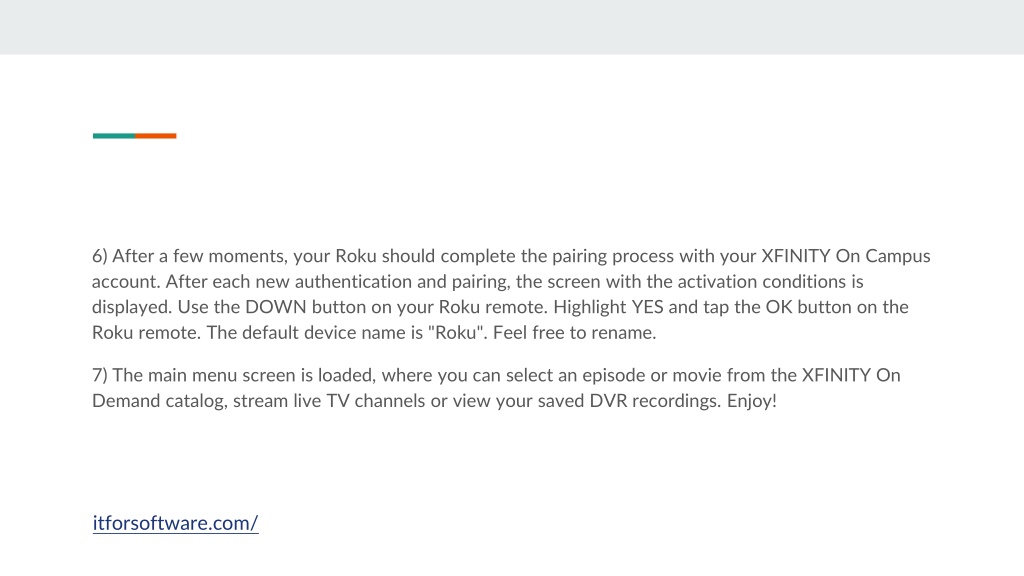Click the step number "7)"

coord(99,376)
